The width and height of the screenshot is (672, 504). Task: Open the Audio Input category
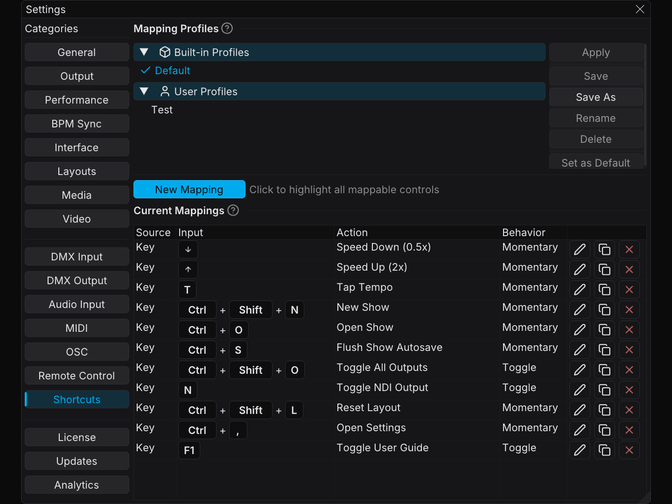(x=77, y=304)
